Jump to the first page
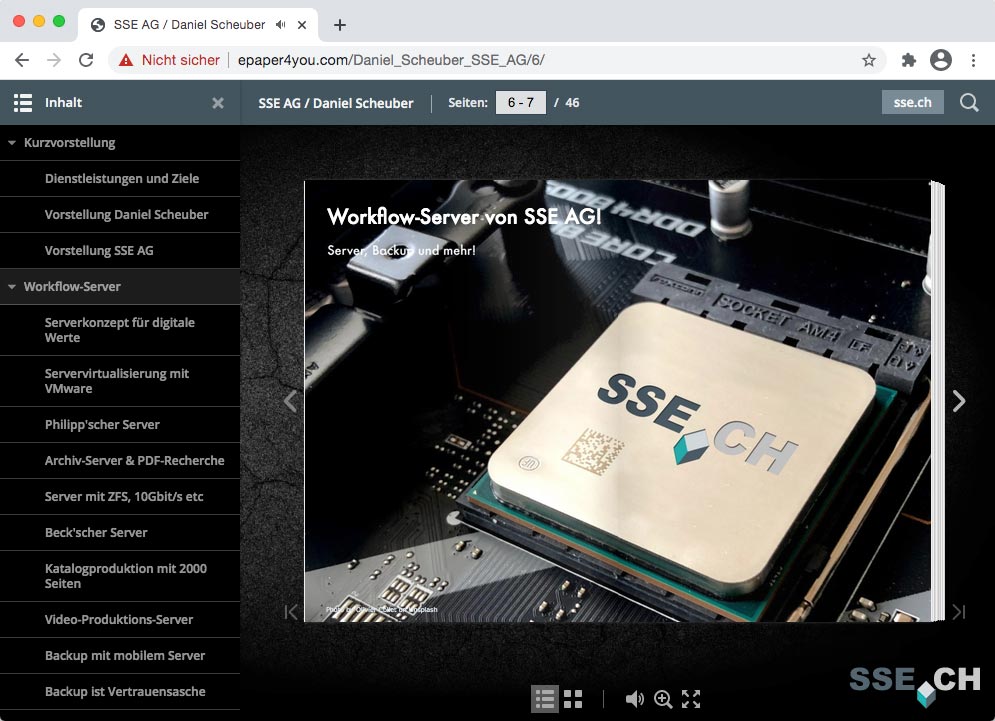 (x=291, y=612)
